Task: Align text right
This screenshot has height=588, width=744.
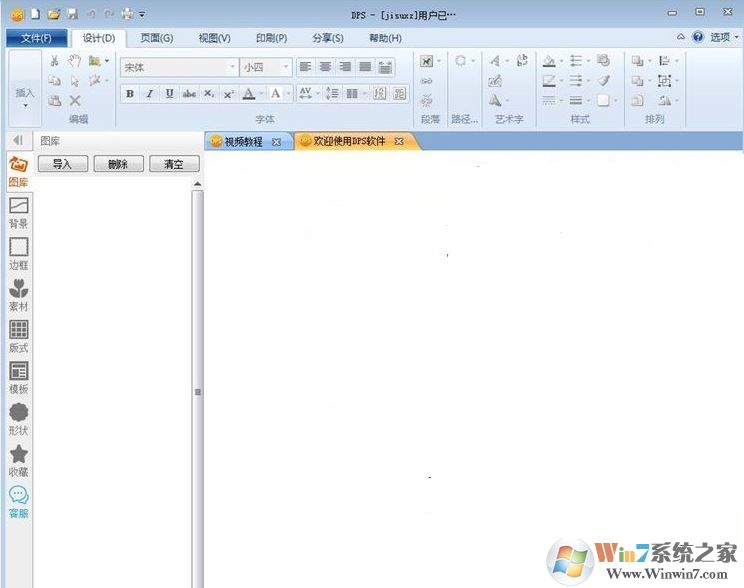Action: point(345,67)
